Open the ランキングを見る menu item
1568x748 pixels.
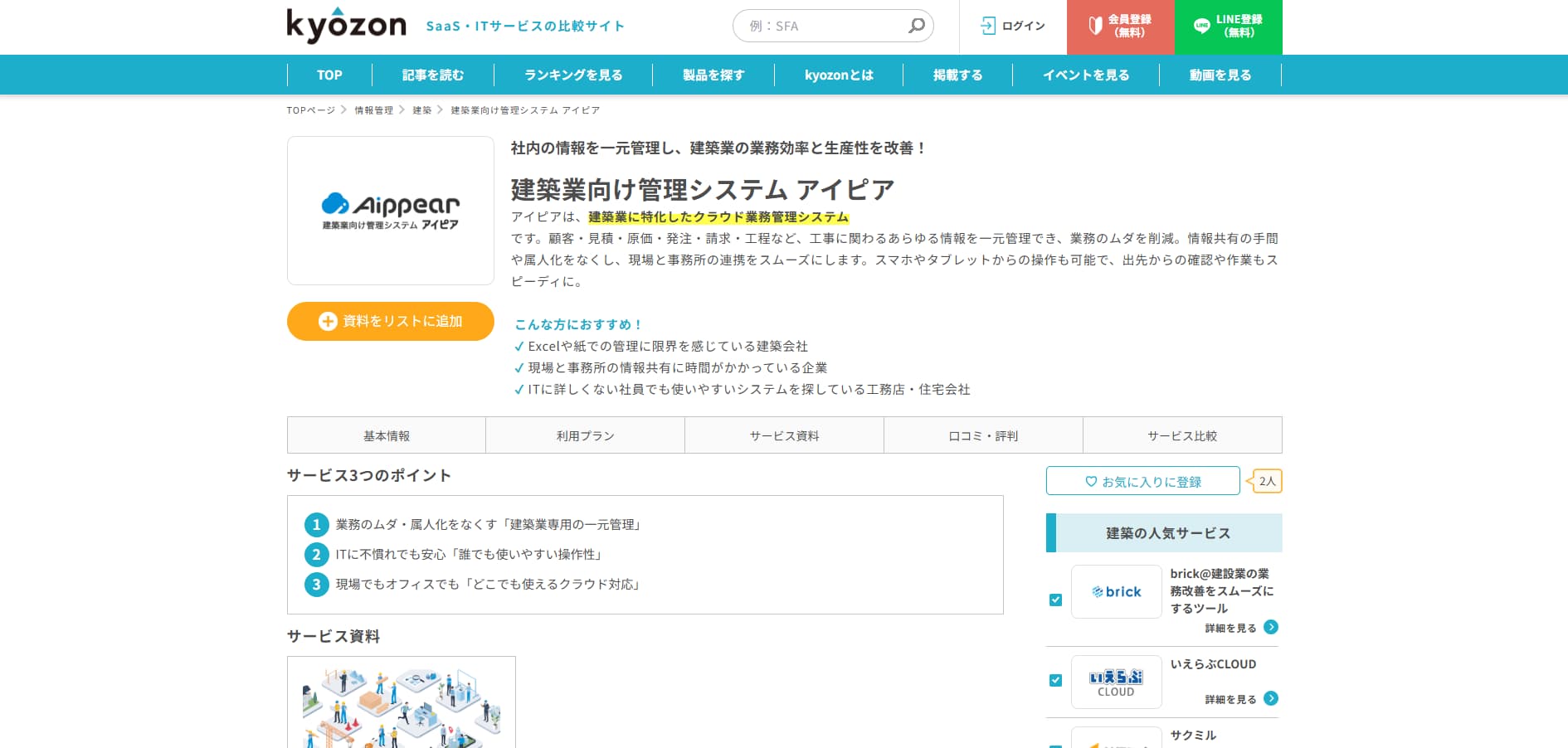[572, 75]
